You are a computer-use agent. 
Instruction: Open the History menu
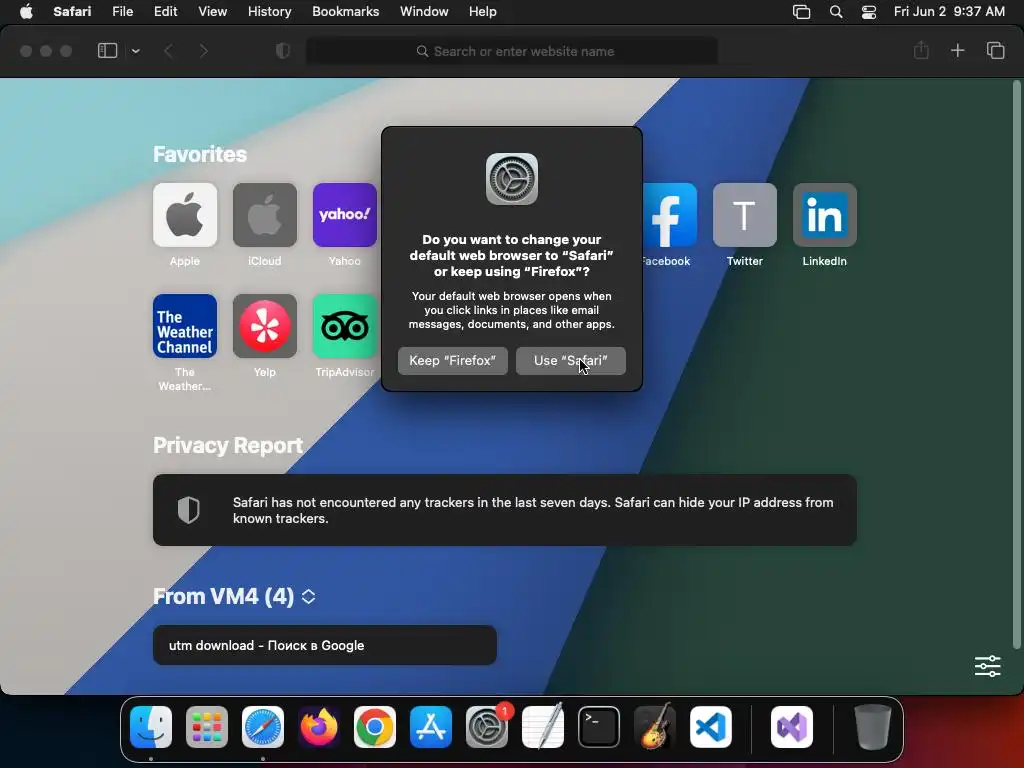[x=269, y=12]
